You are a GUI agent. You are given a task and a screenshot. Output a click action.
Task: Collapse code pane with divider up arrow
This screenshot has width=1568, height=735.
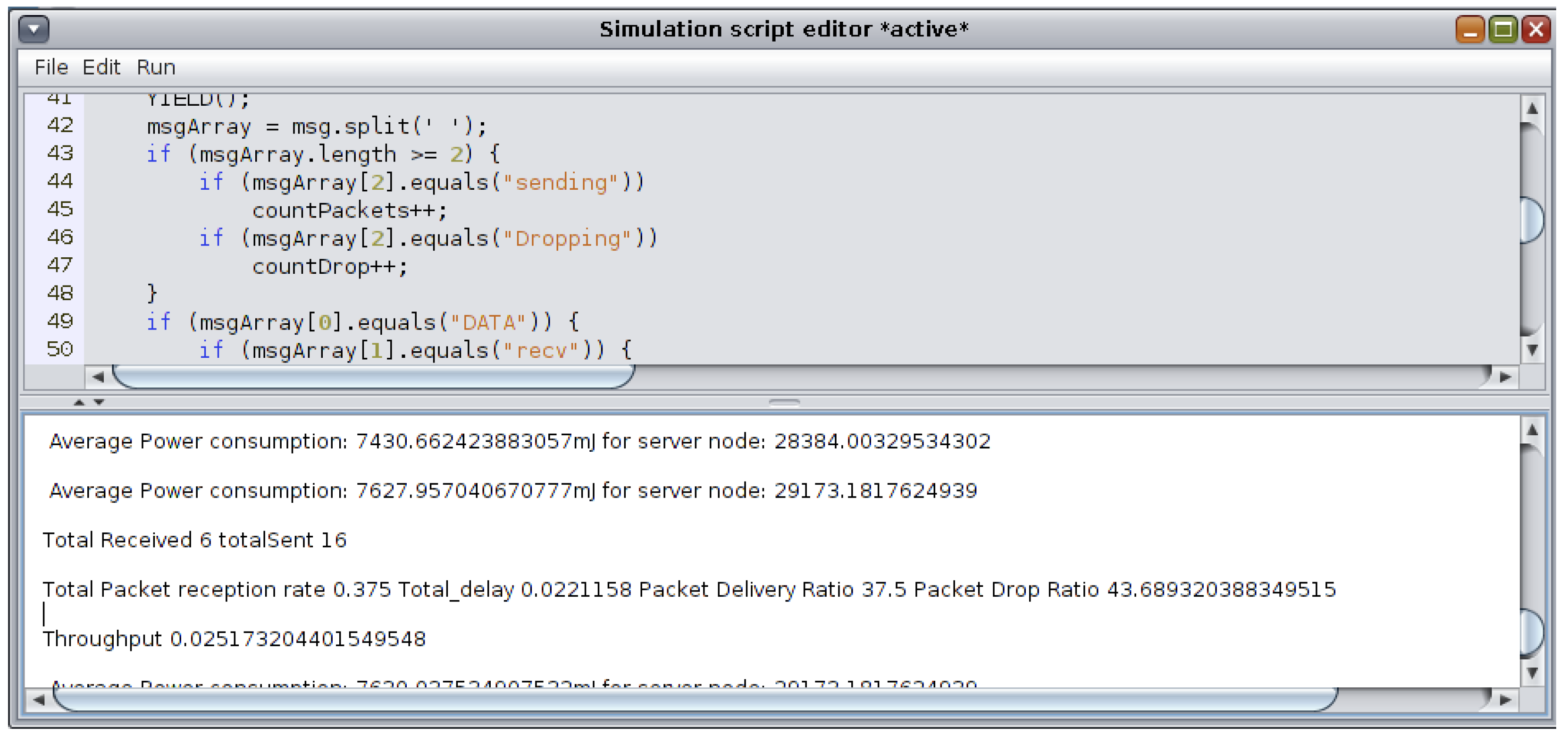coord(78,402)
